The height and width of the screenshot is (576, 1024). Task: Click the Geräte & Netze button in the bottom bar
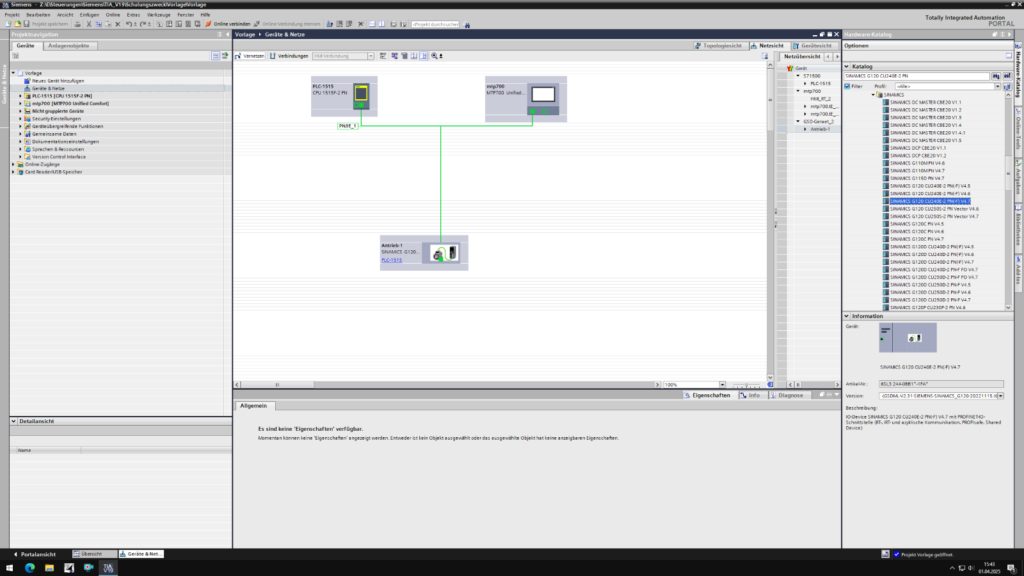(x=140, y=554)
